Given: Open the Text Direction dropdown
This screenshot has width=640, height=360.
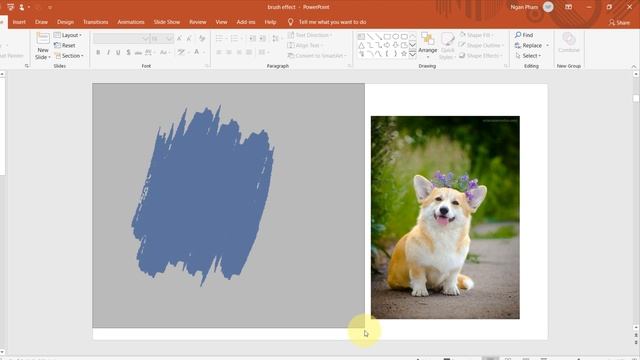Looking at the screenshot, I should point(310,35).
